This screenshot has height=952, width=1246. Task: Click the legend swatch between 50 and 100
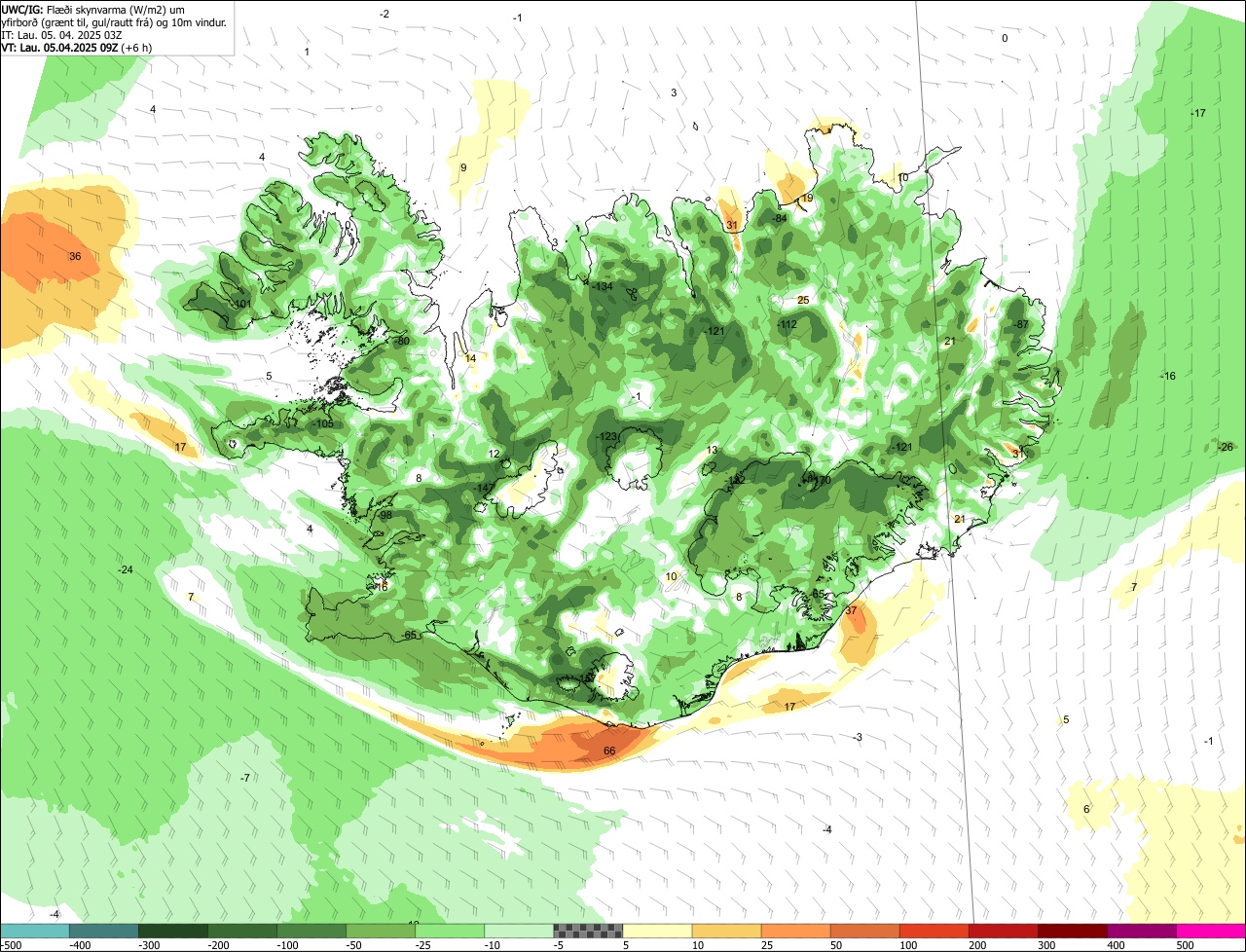[x=864, y=932]
